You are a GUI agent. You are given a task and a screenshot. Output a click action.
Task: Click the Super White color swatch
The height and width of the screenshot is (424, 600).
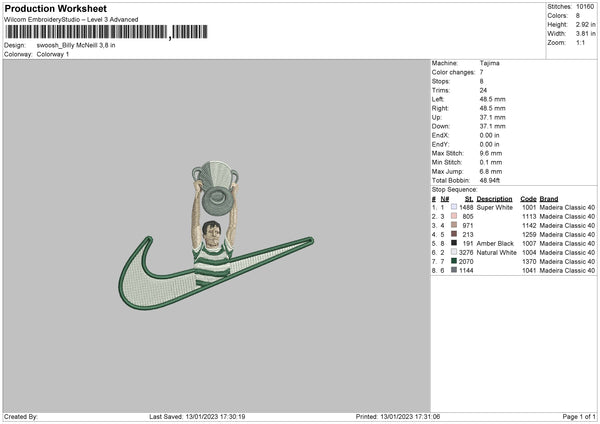coord(454,207)
